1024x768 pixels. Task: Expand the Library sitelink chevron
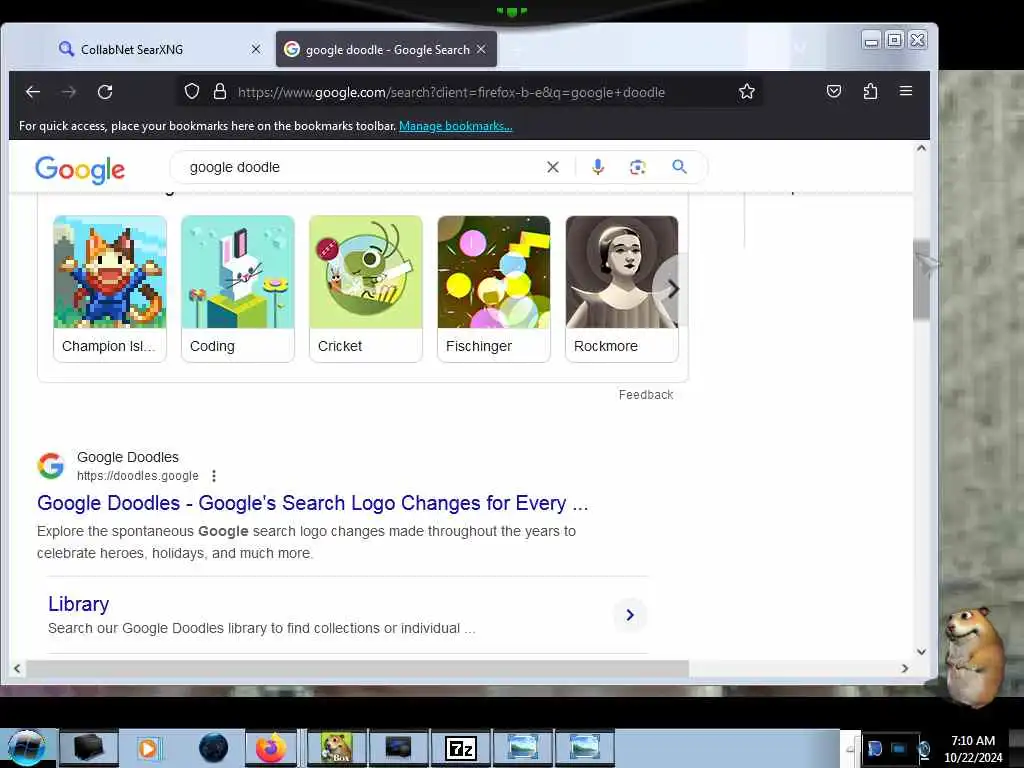(x=630, y=615)
